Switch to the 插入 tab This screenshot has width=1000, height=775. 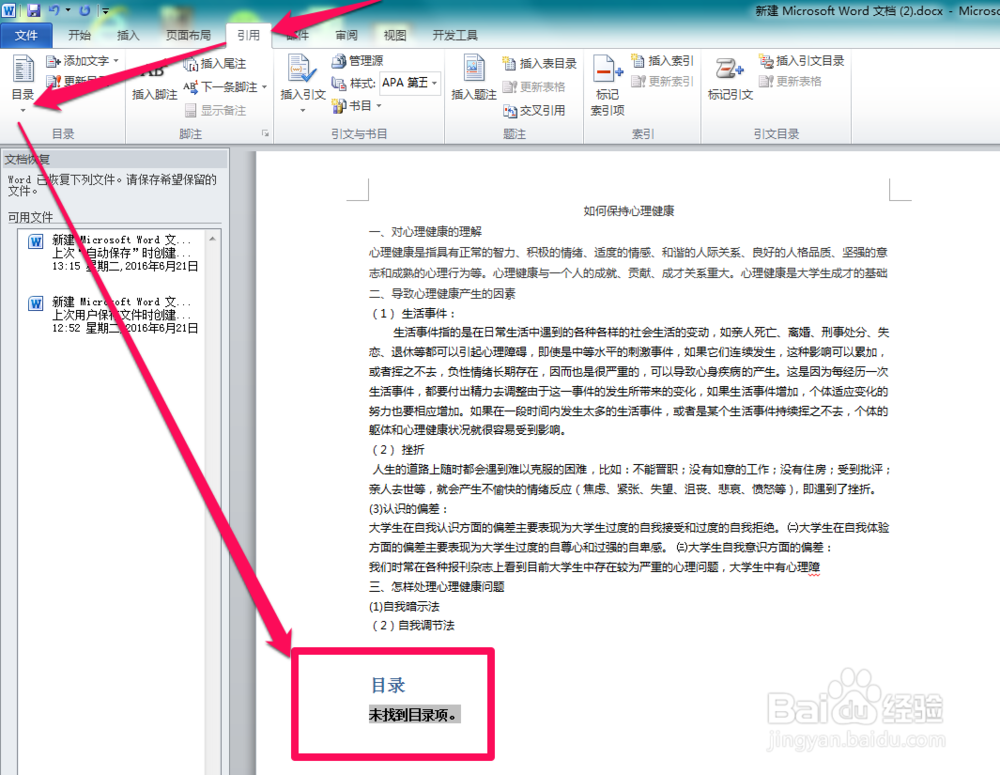(128, 35)
